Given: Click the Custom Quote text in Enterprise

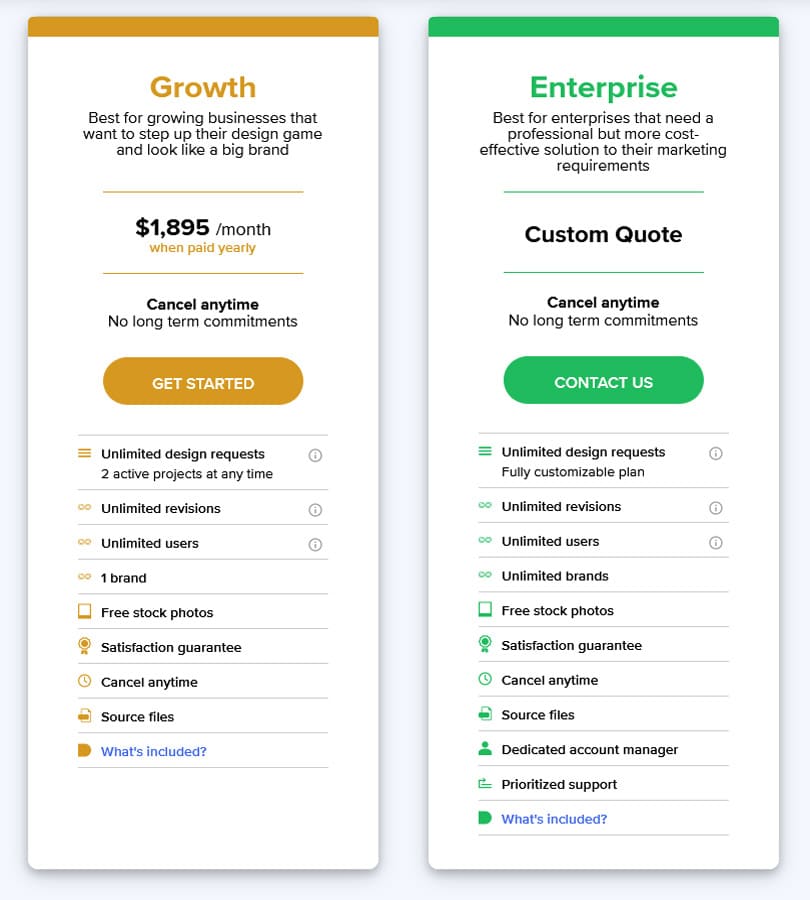Looking at the screenshot, I should click(x=603, y=234).
